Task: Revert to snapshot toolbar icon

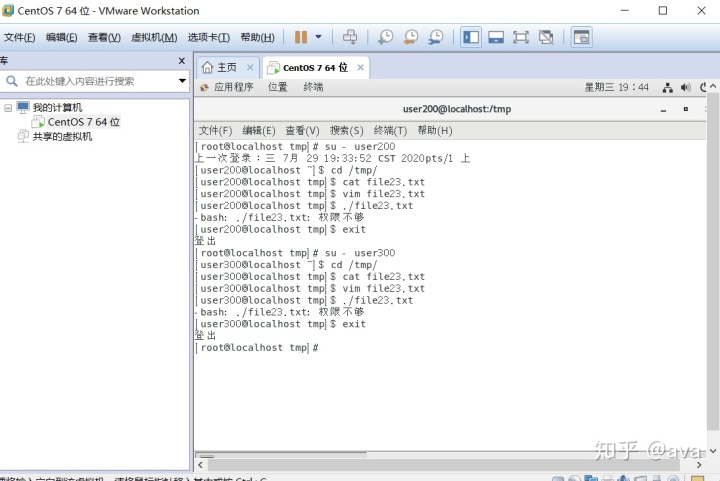Action: [x=411, y=37]
